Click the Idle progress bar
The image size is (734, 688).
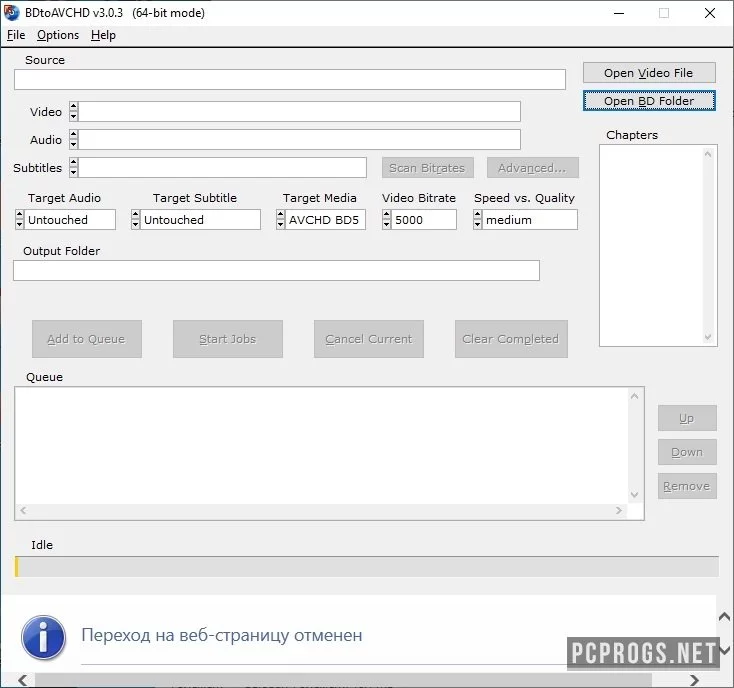[367, 566]
